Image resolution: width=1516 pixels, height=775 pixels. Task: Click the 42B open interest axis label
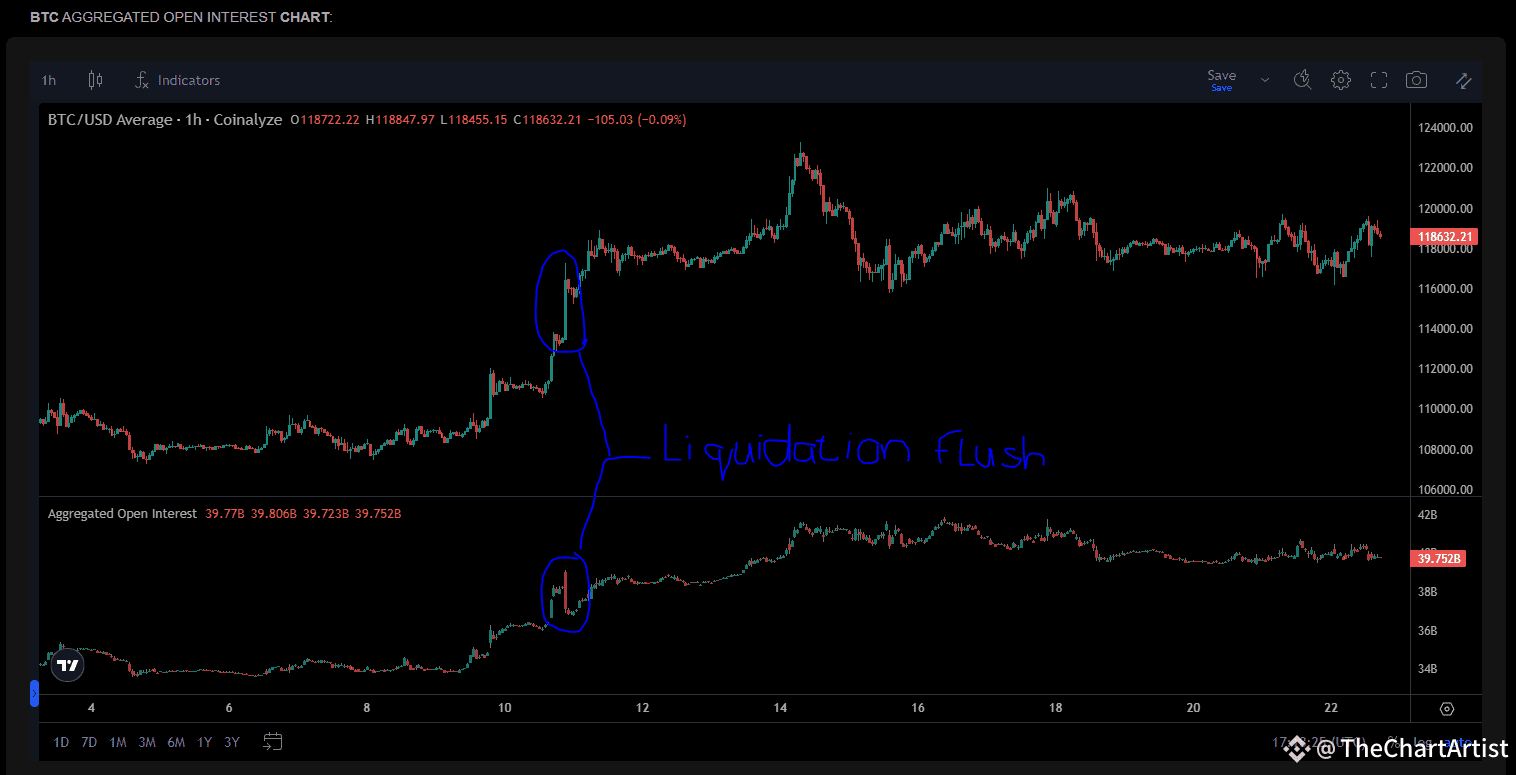click(x=1427, y=515)
